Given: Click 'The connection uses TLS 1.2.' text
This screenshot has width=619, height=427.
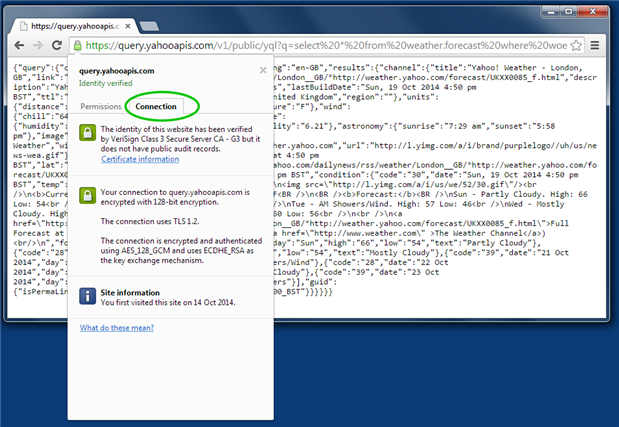Looking at the screenshot, I should pyautogui.click(x=150, y=221).
